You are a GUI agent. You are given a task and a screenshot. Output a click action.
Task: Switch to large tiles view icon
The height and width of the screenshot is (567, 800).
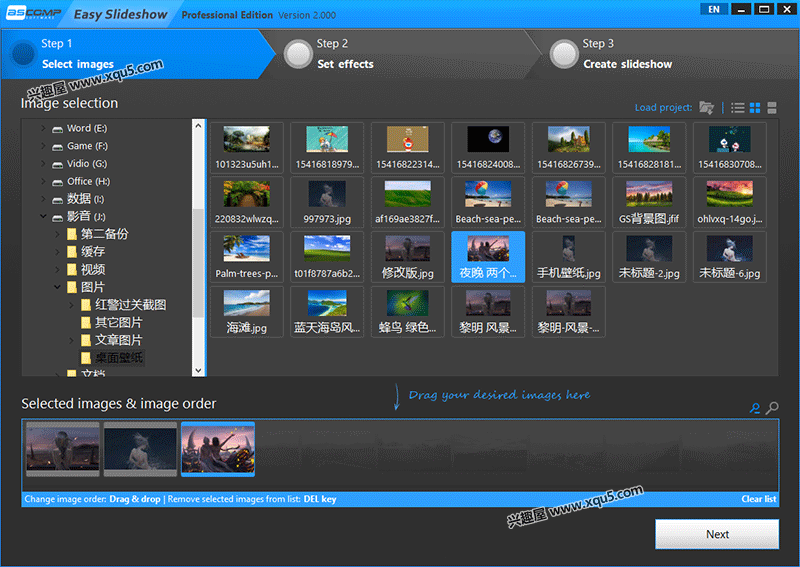click(x=771, y=108)
